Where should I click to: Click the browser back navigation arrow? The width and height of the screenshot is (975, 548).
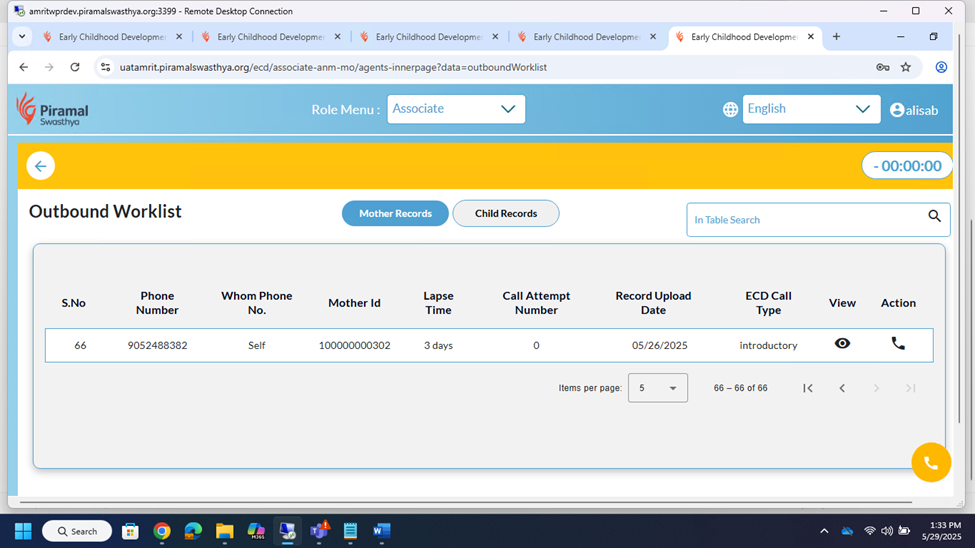[24, 67]
